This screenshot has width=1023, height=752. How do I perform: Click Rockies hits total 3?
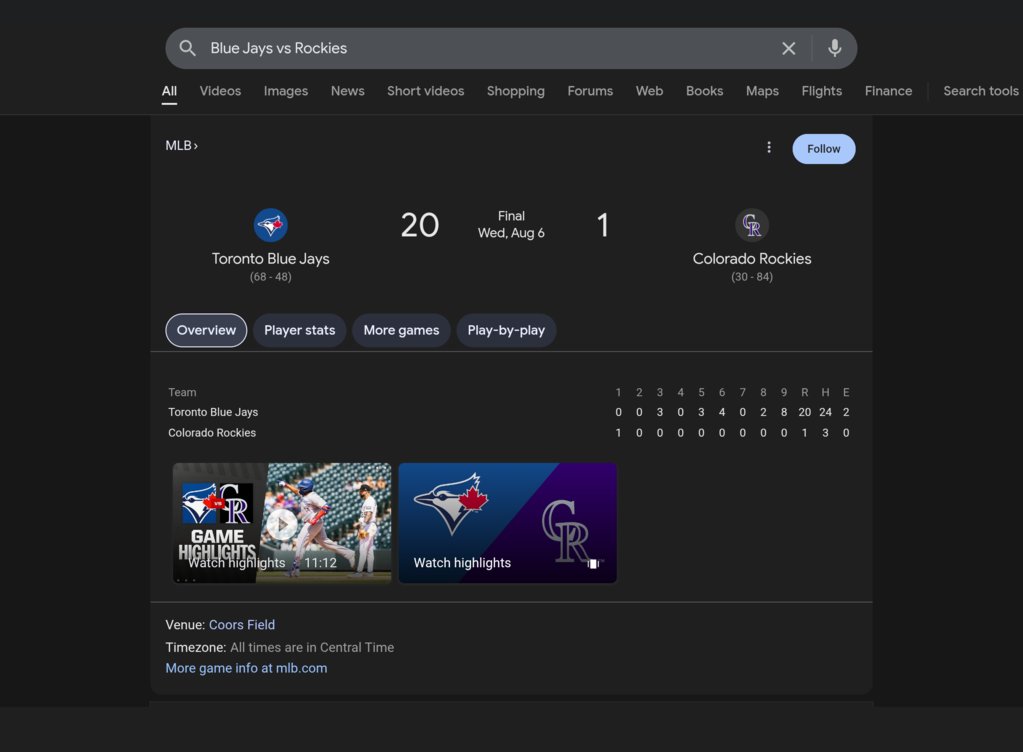[825, 433]
